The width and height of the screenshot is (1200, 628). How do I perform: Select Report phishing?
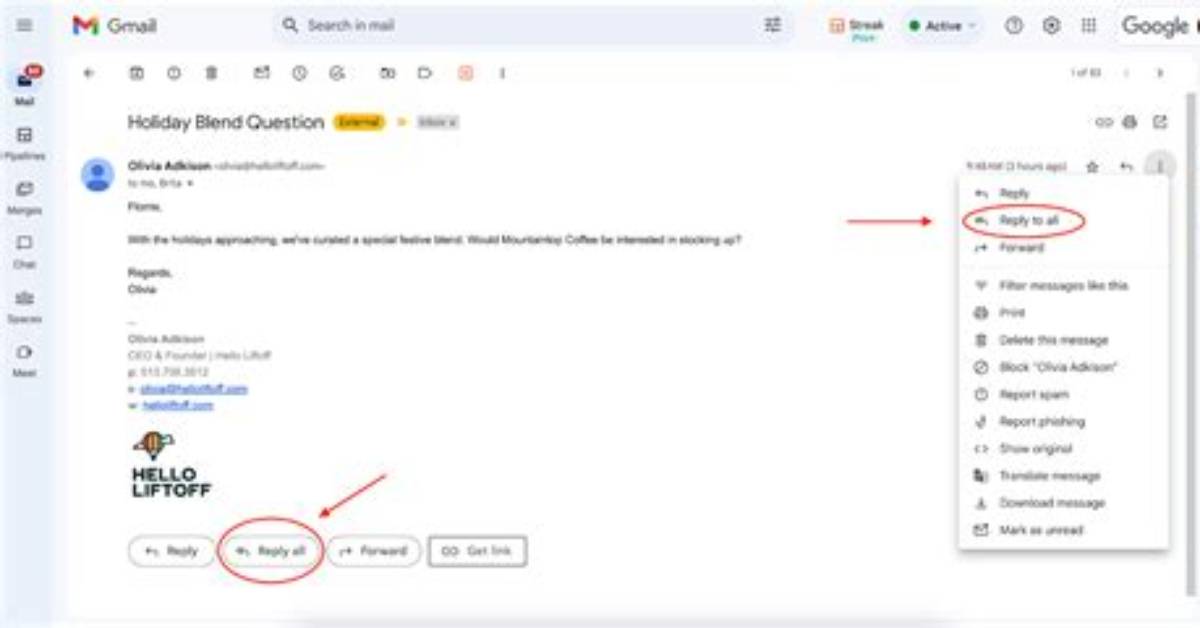pyautogui.click(x=1062, y=422)
